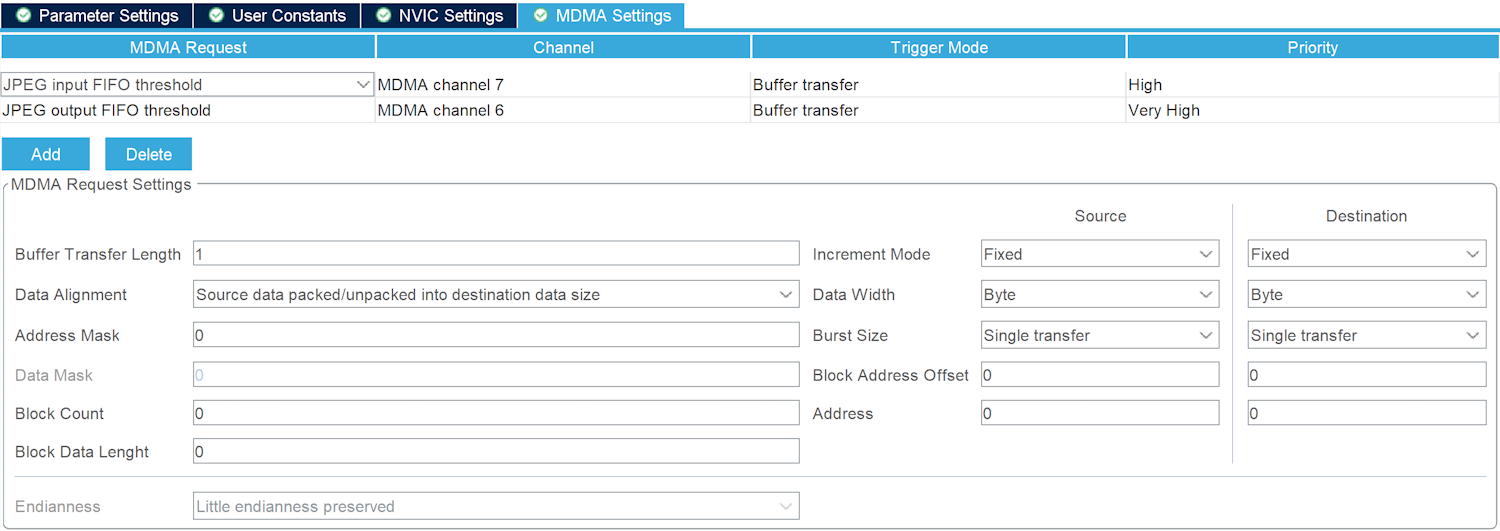Open the Data Alignment dropdown
The height and width of the screenshot is (531, 1500).
496,295
